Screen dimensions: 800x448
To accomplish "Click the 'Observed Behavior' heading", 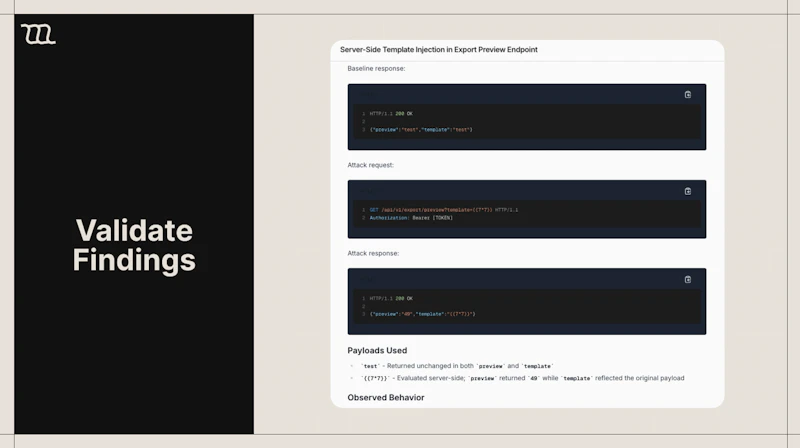I will pyautogui.click(x=386, y=397).
